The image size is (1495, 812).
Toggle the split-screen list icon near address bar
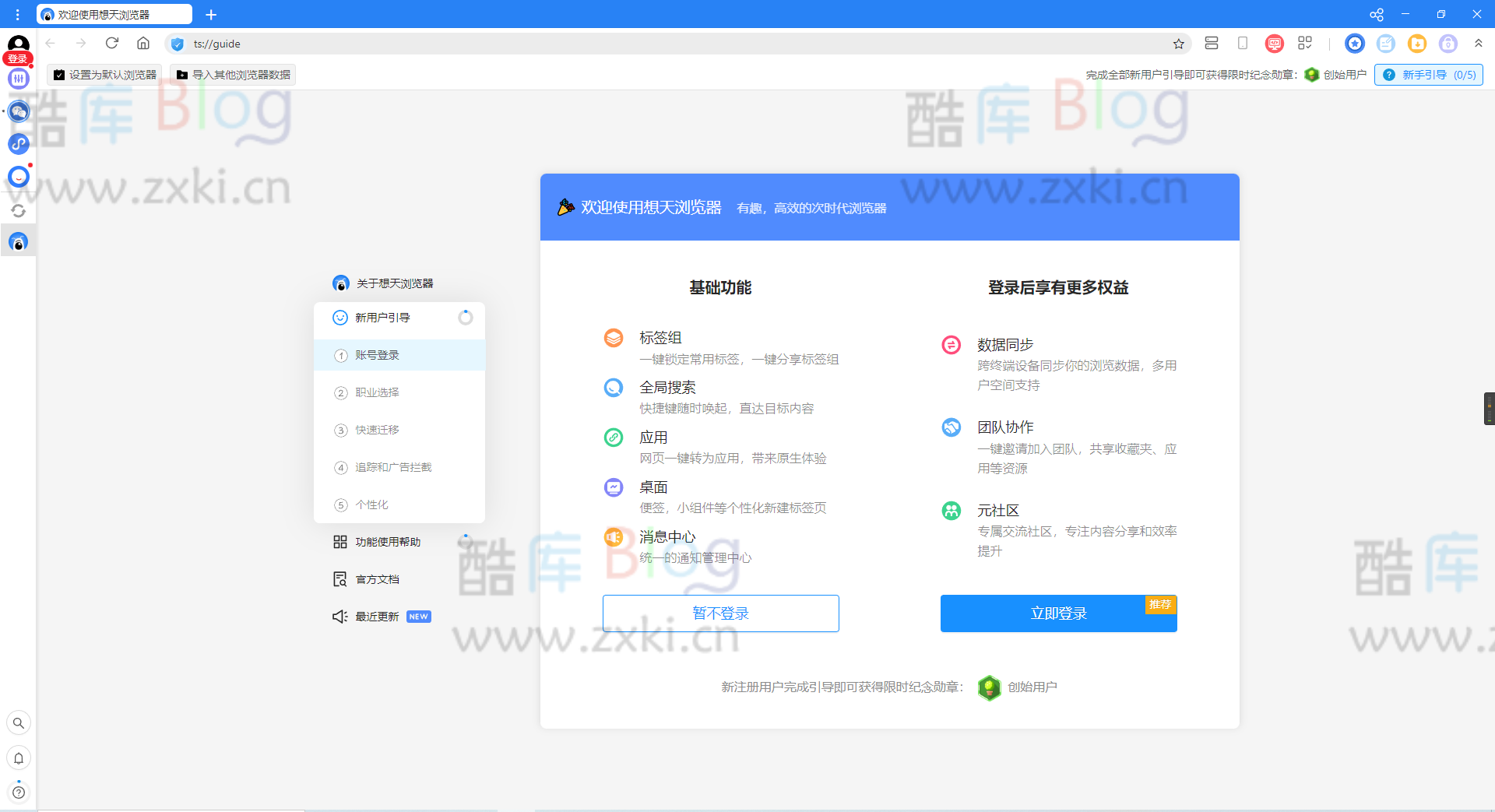(1211, 44)
